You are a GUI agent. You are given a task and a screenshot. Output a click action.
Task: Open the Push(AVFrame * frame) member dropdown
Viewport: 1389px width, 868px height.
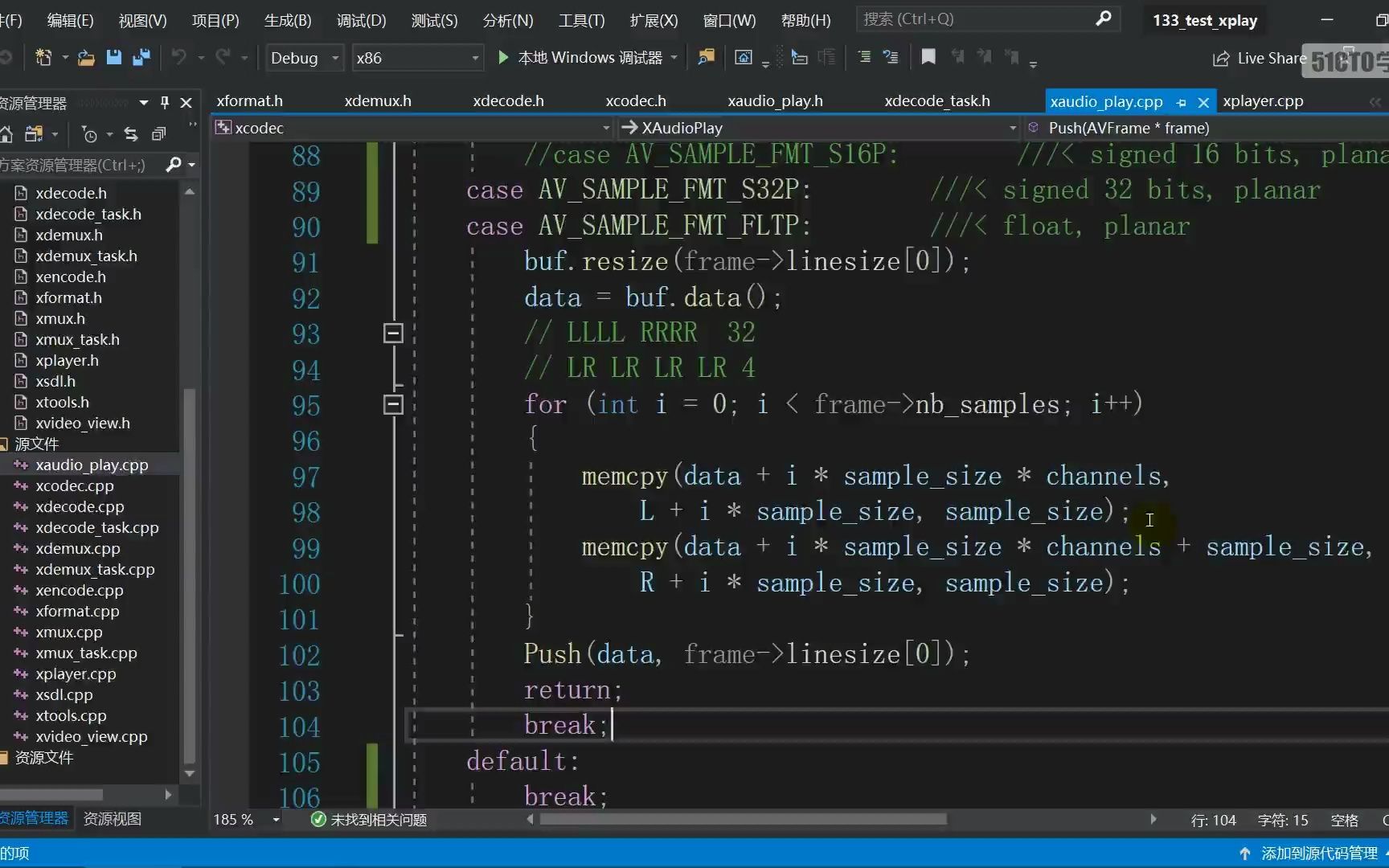tap(1206, 128)
